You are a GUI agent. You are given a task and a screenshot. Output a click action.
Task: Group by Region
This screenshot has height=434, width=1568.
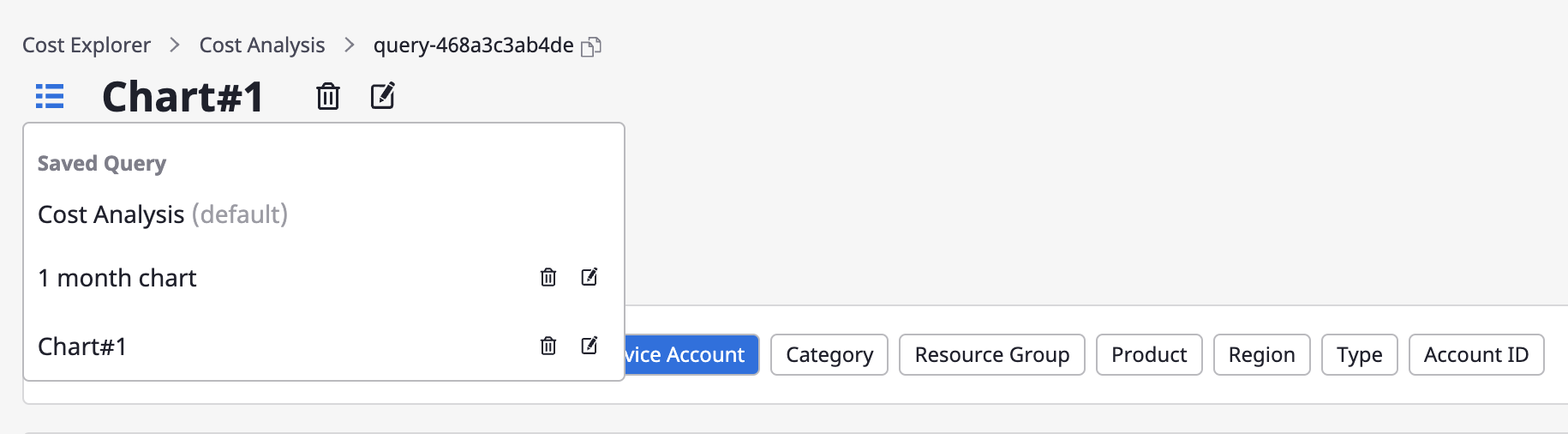pyautogui.click(x=1262, y=354)
